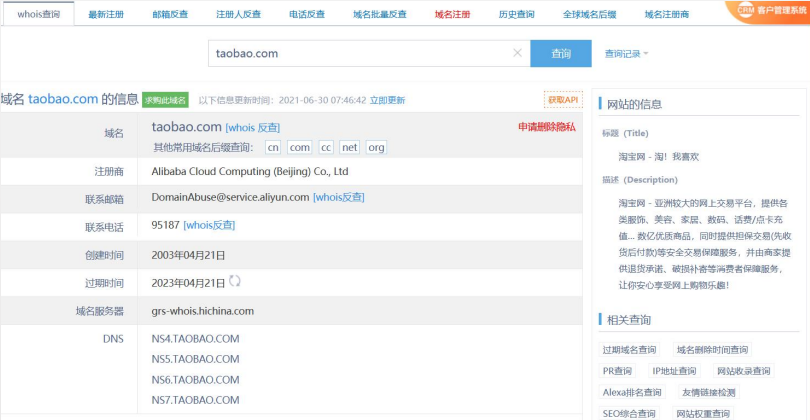Open 网站收录查询 related query
The height and width of the screenshot is (420, 810).
pyautogui.click(x=743, y=371)
